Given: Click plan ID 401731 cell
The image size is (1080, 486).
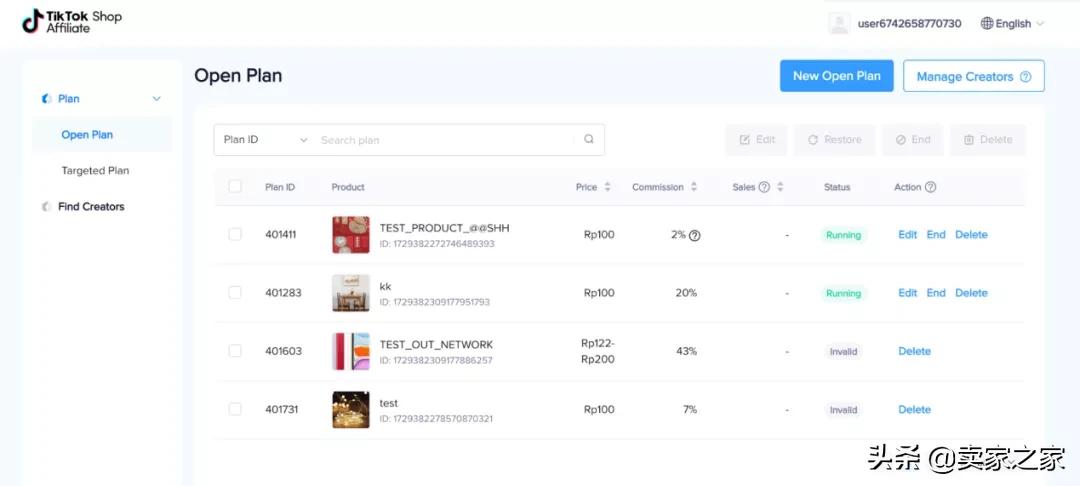Looking at the screenshot, I should click(280, 410).
